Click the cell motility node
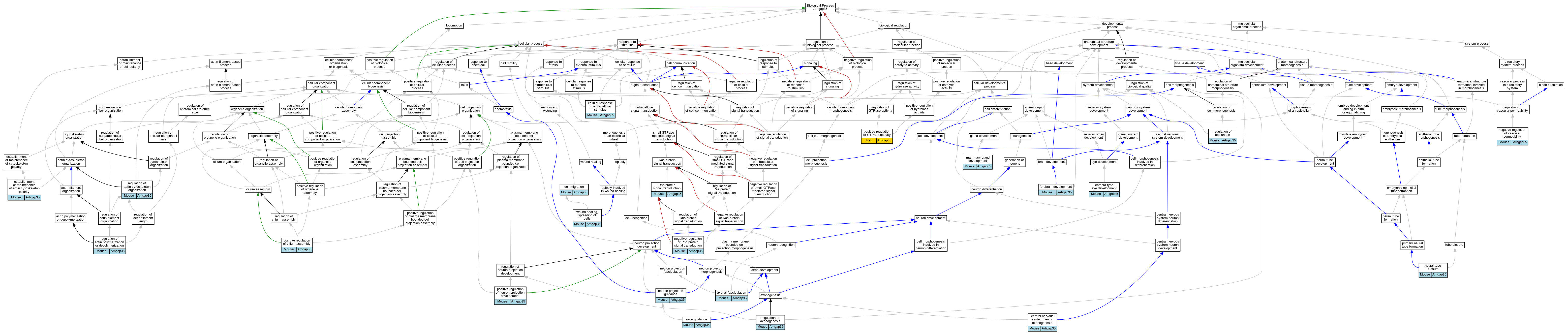The height and width of the screenshot is (334, 1568). click(509, 63)
